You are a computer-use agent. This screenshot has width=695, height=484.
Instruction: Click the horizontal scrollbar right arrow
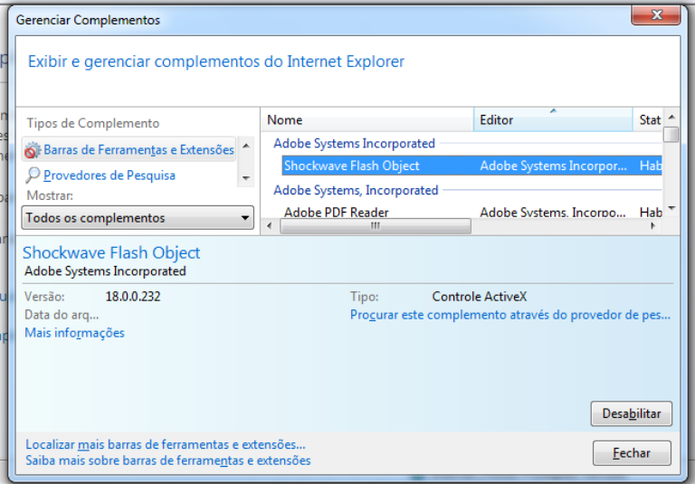coord(652,226)
